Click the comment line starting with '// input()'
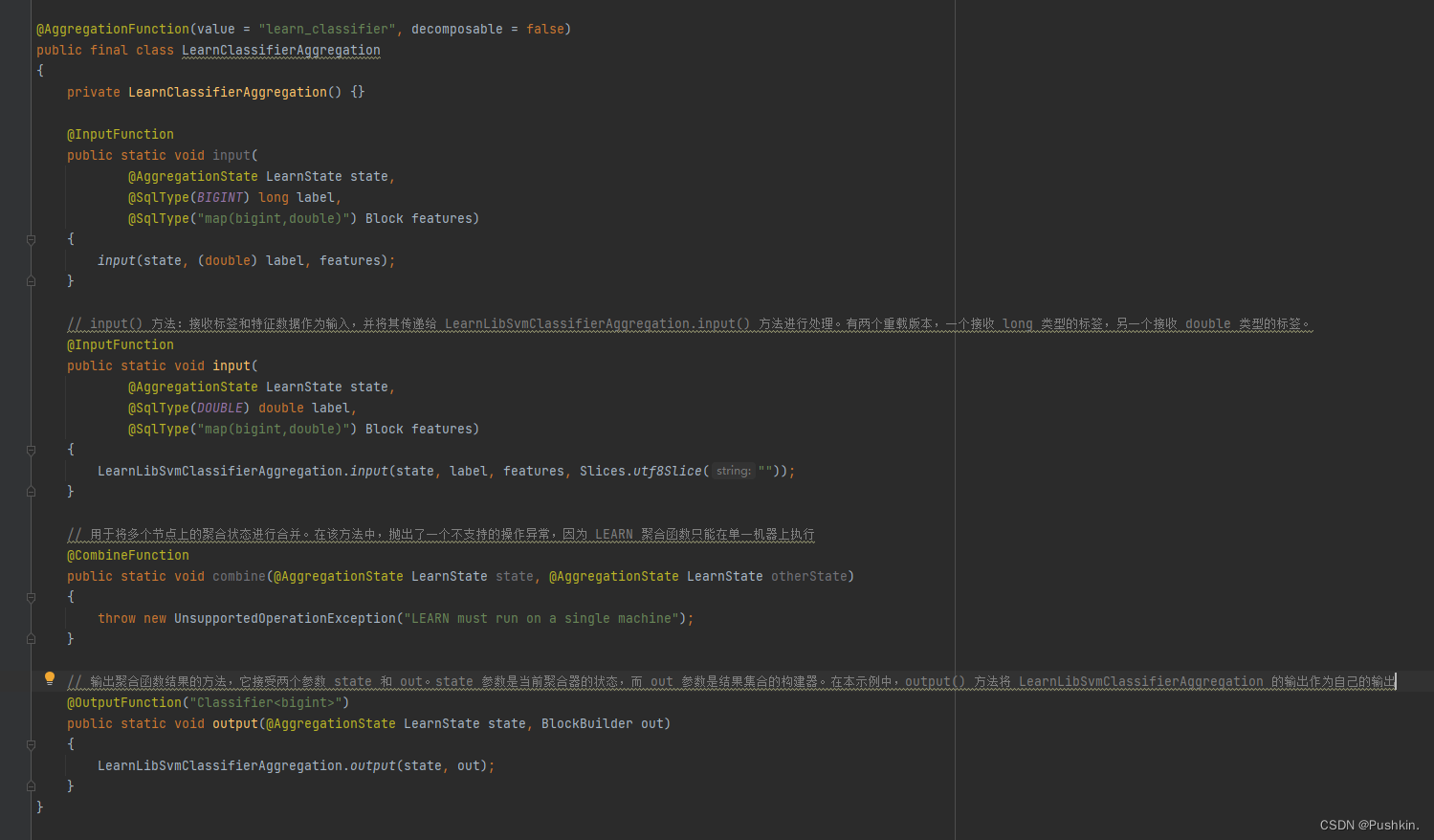Image resolution: width=1434 pixels, height=840 pixels. [x=690, y=324]
